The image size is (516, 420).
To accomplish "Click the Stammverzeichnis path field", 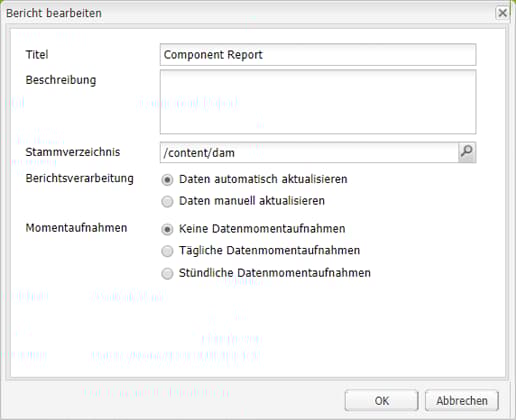I will [309, 153].
